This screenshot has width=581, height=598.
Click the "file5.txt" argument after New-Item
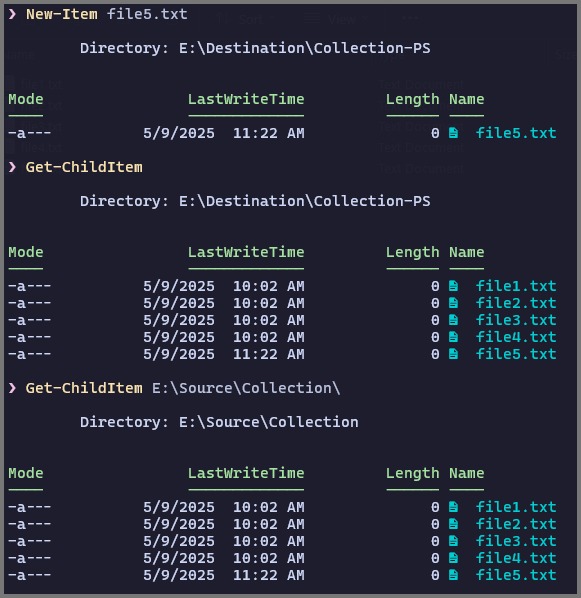[147, 14]
